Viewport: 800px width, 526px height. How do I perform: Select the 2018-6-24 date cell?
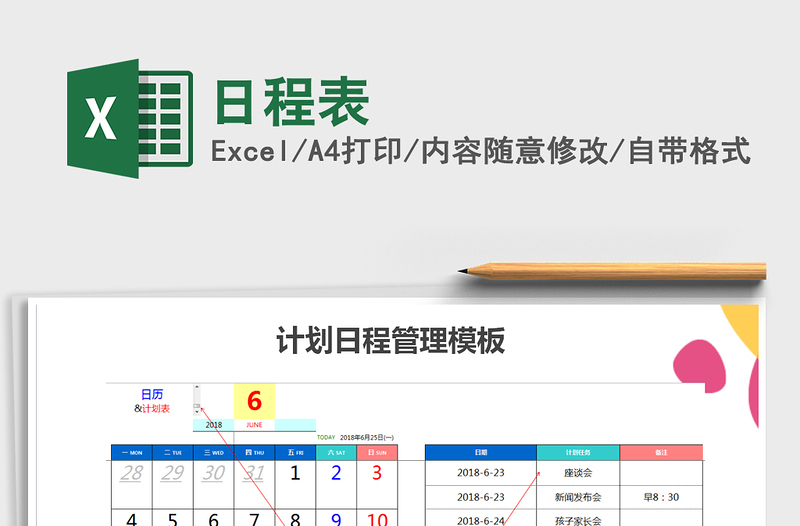coord(481,519)
